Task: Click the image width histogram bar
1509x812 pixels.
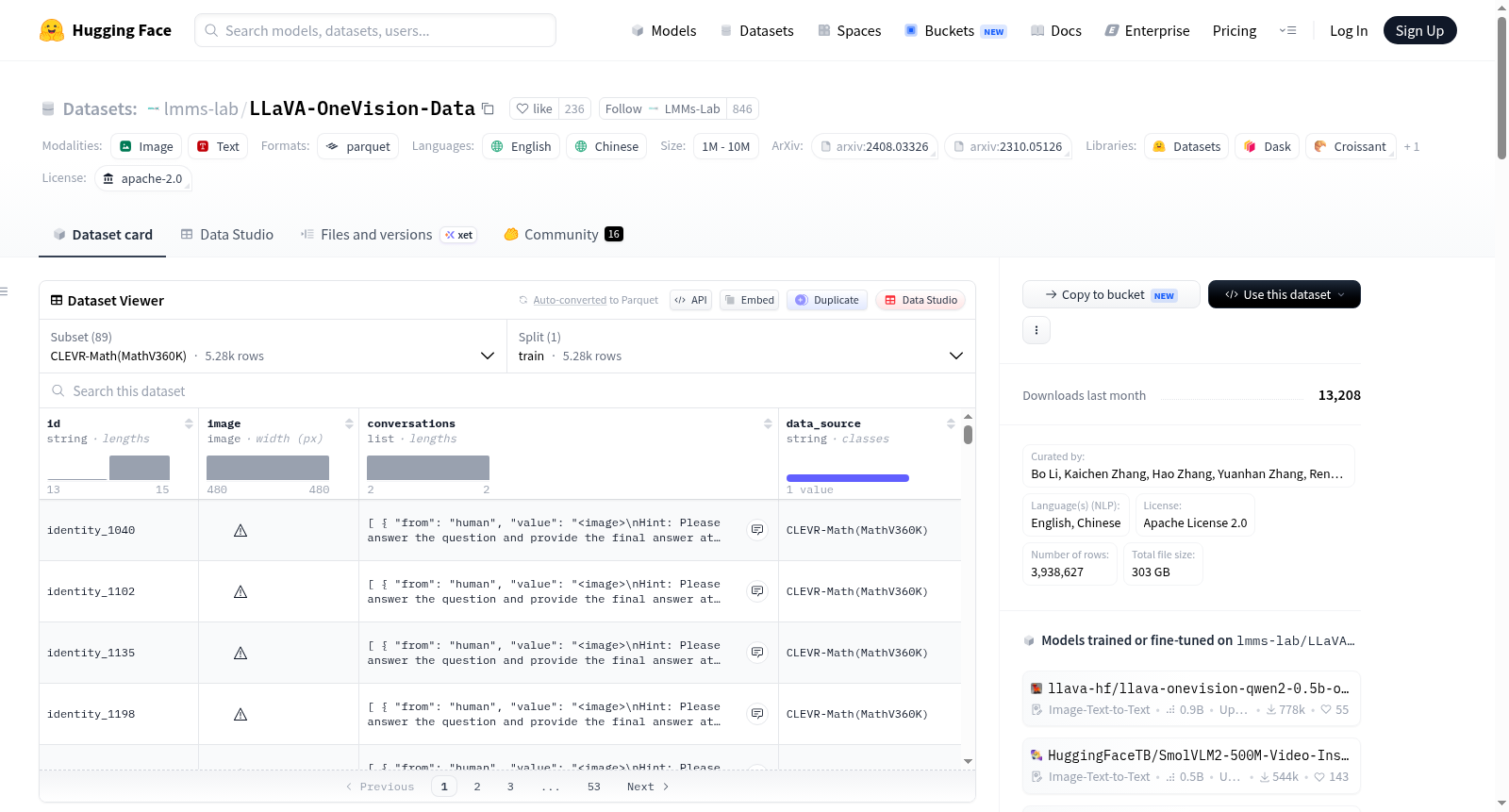Action: coord(268,468)
